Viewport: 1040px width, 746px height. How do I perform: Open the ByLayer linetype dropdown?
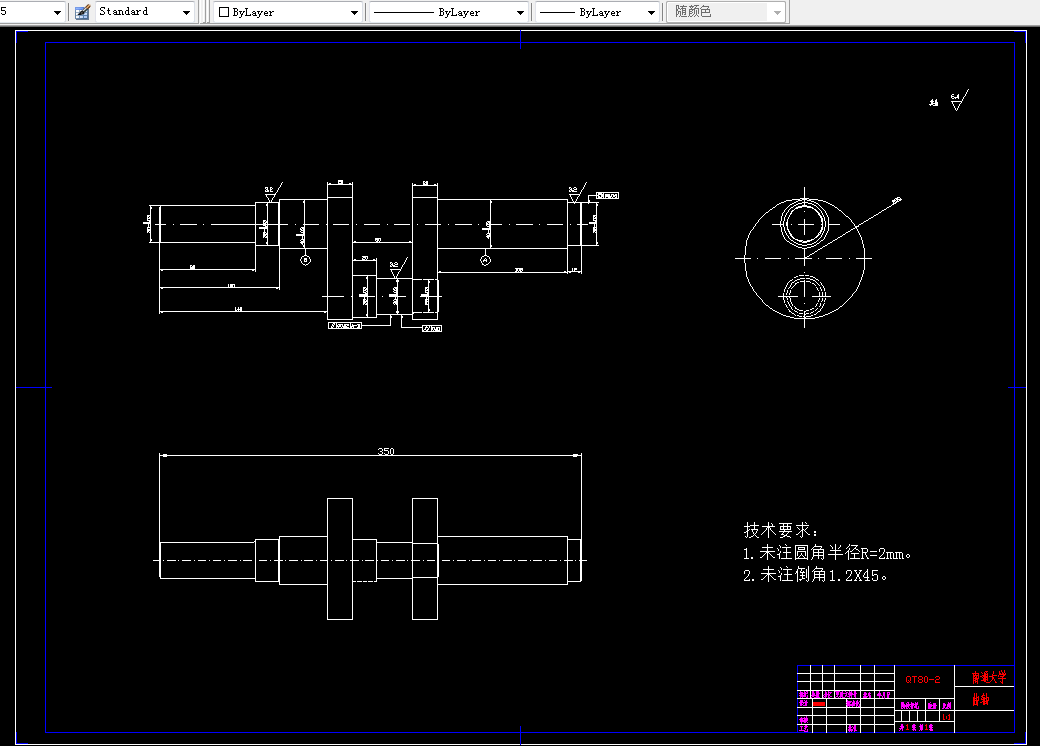click(448, 12)
